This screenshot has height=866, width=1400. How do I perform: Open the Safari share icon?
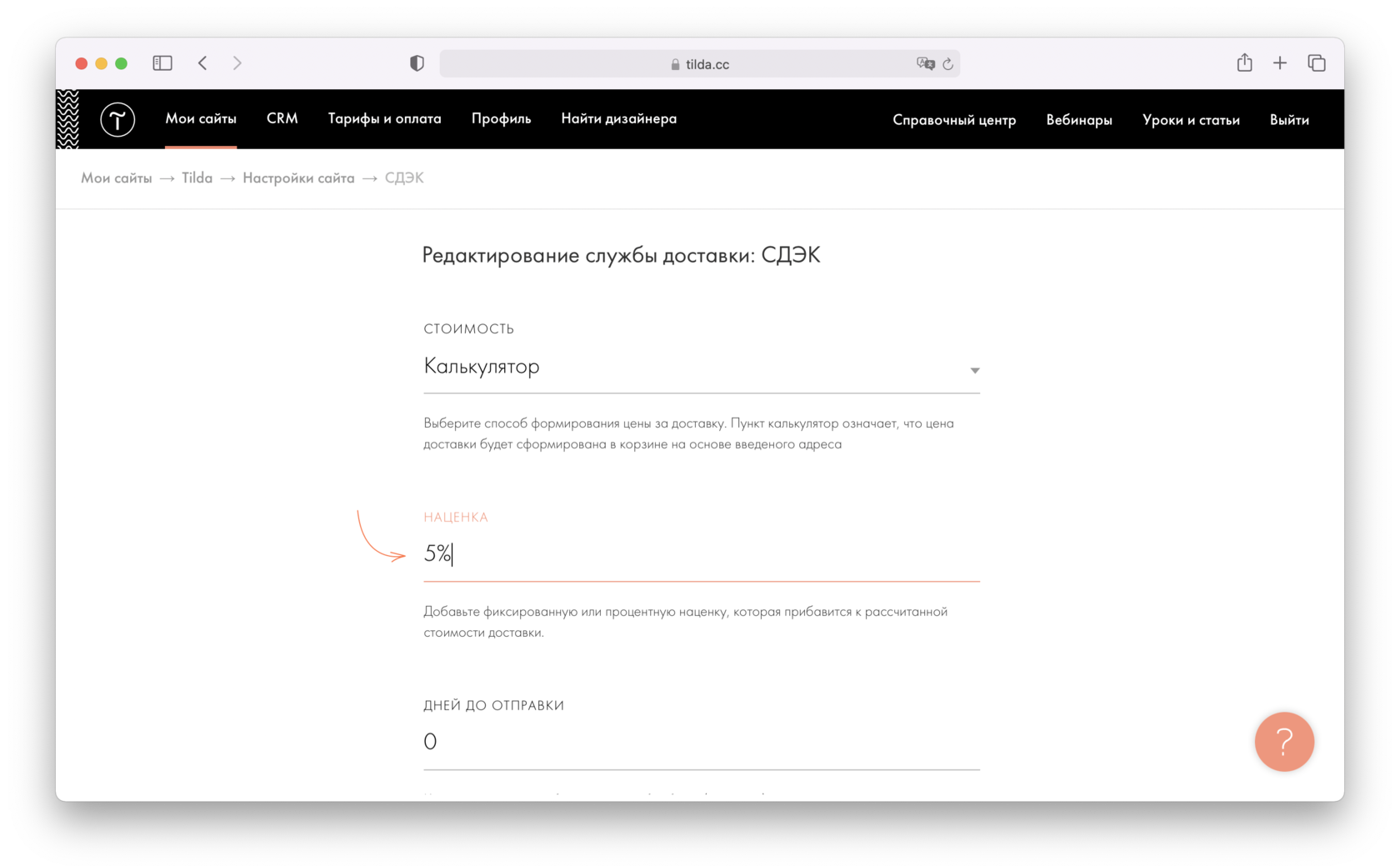point(1244,63)
